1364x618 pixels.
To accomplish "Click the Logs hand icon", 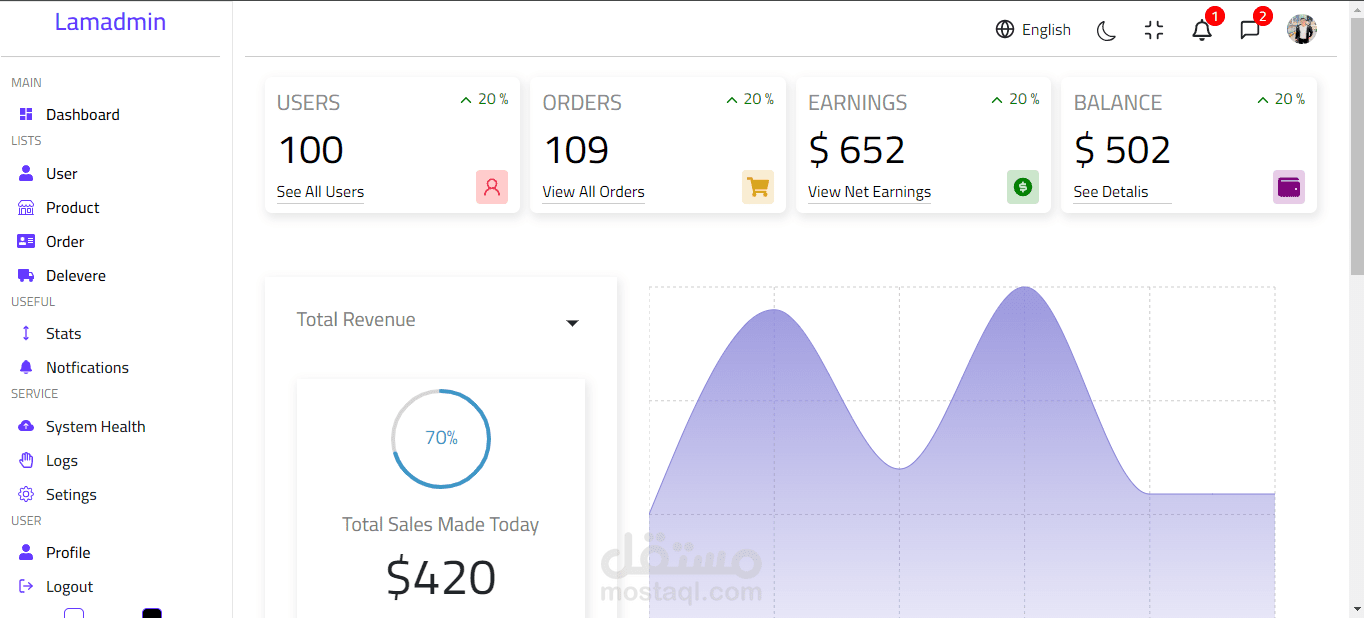I will (26, 460).
